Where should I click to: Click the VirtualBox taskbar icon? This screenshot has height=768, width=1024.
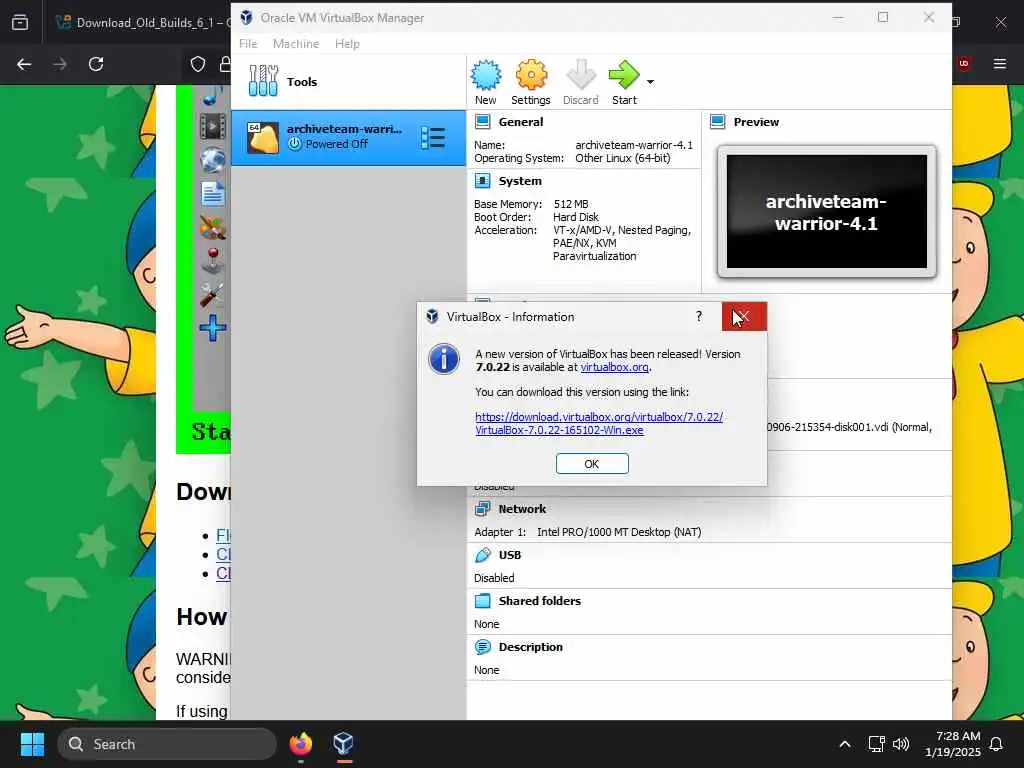pyautogui.click(x=344, y=744)
